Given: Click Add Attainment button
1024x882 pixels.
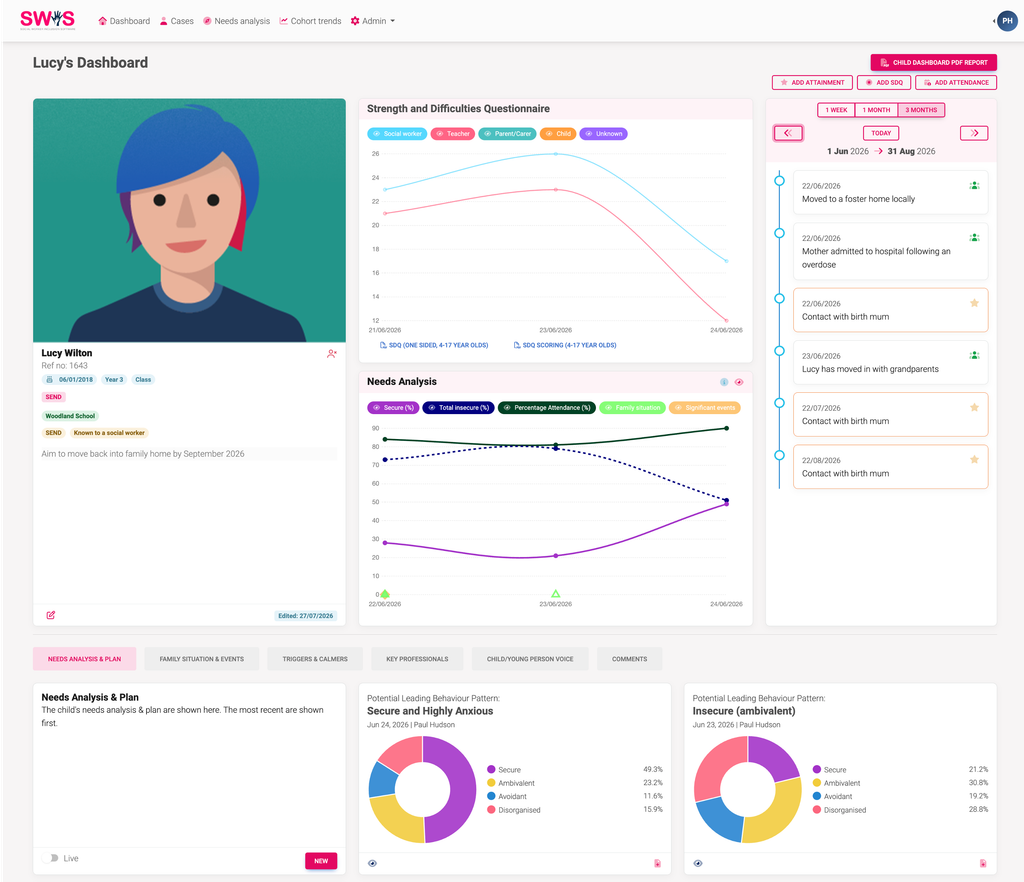Looking at the screenshot, I should click(x=812, y=82).
